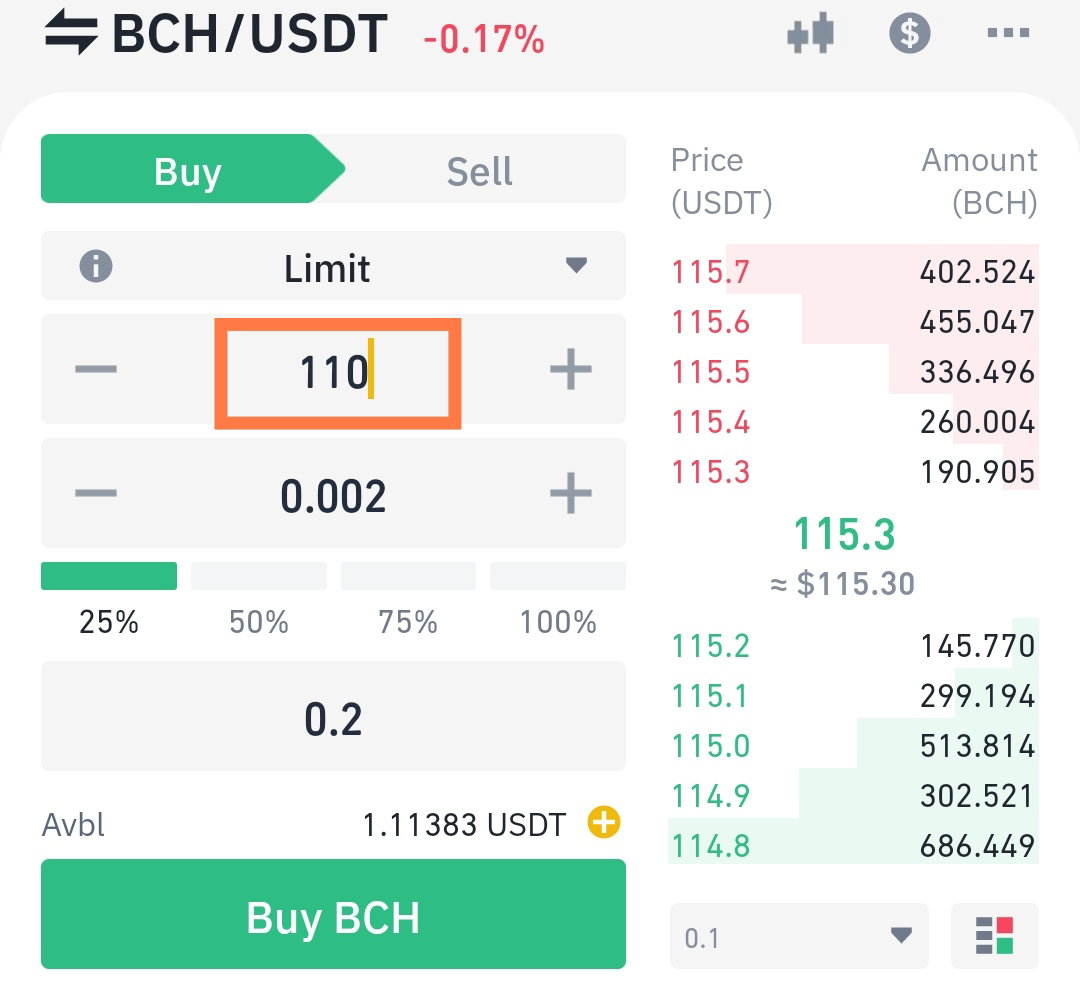Tap the swap pair arrows icon
The width and height of the screenshot is (1080, 1006).
pyautogui.click(x=71, y=32)
